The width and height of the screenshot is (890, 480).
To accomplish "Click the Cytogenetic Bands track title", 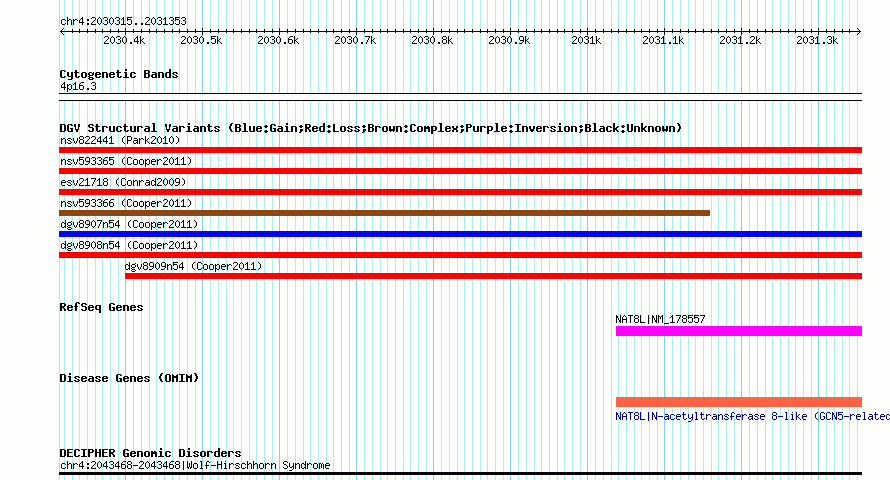I will point(119,74).
